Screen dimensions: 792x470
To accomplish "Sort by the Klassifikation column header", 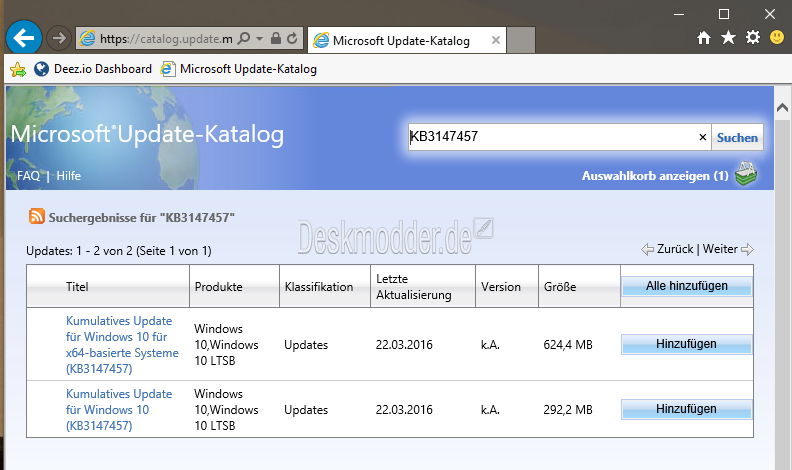I will (319, 287).
